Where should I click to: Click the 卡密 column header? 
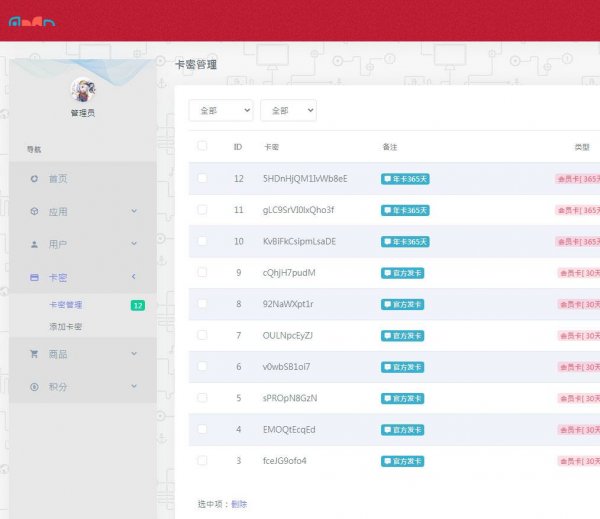pyautogui.click(x=271, y=147)
